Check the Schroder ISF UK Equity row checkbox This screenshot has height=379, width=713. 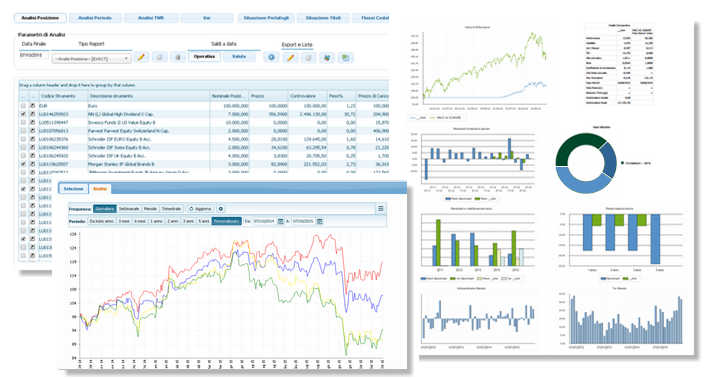23,156
